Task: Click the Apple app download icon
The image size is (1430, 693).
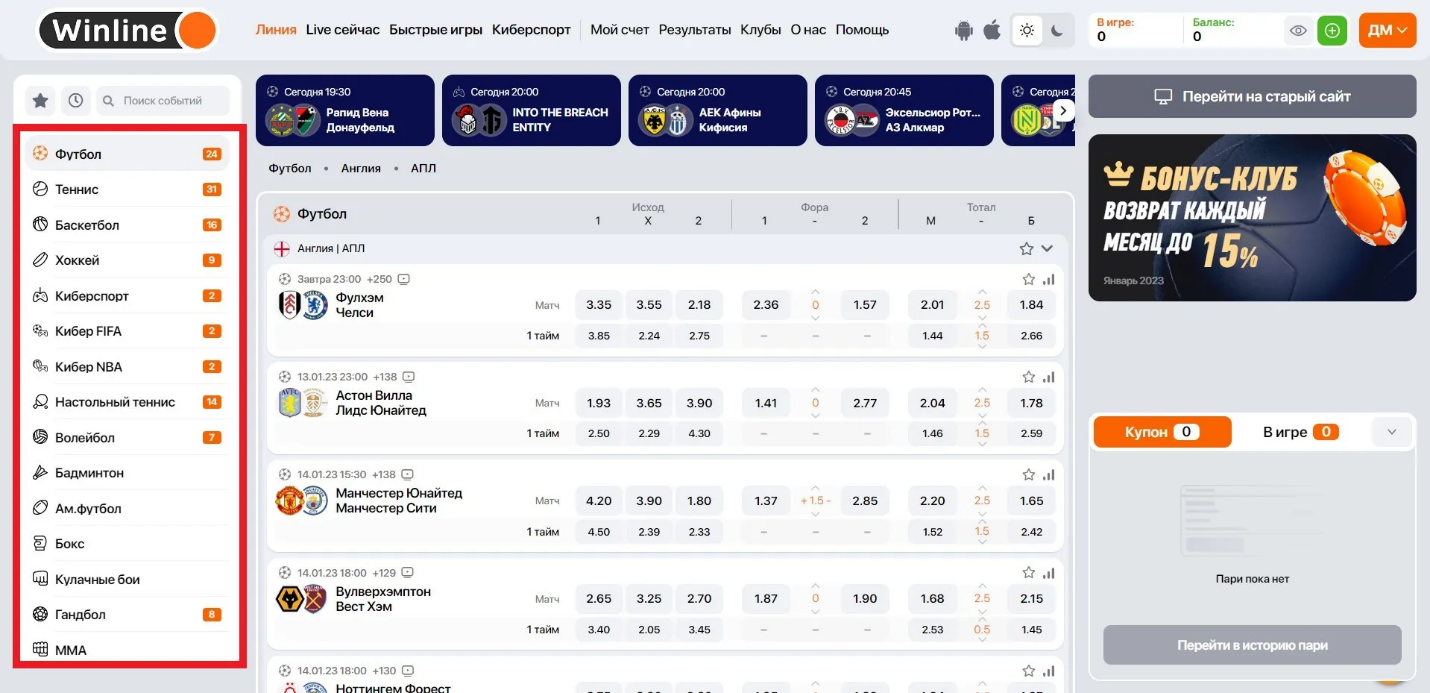Action: pos(992,30)
